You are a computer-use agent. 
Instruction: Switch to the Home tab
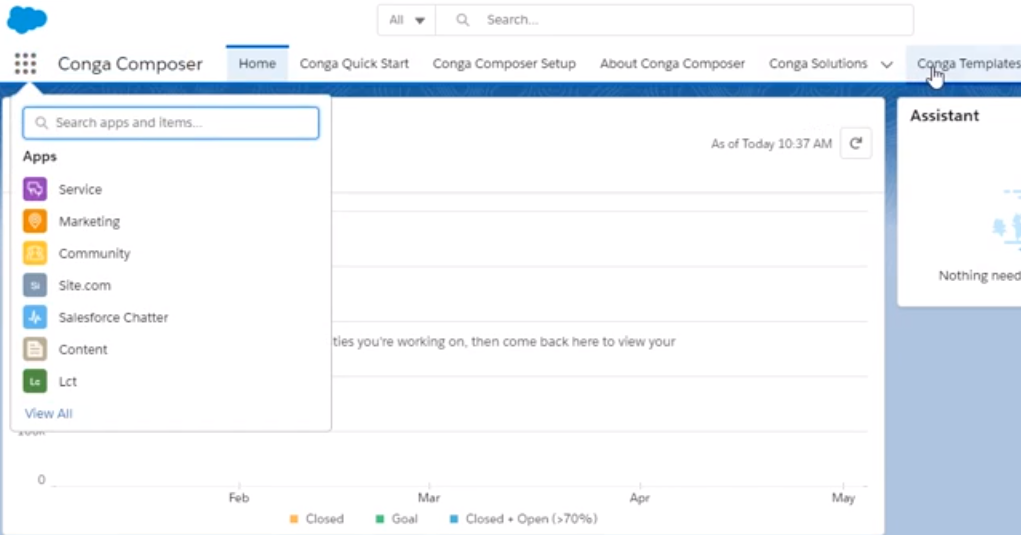pyautogui.click(x=257, y=64)
